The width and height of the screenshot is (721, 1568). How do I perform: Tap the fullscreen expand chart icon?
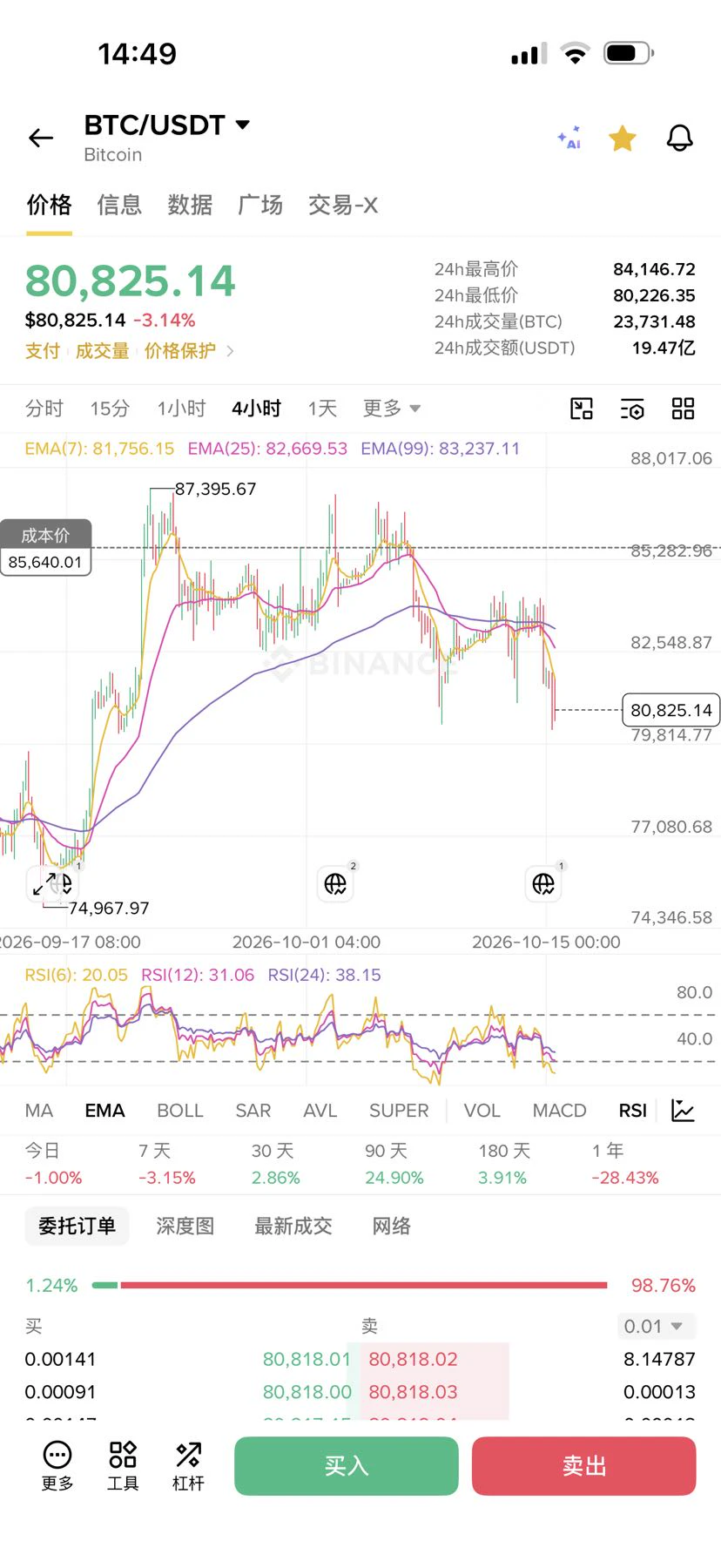[x=44, y=886]
